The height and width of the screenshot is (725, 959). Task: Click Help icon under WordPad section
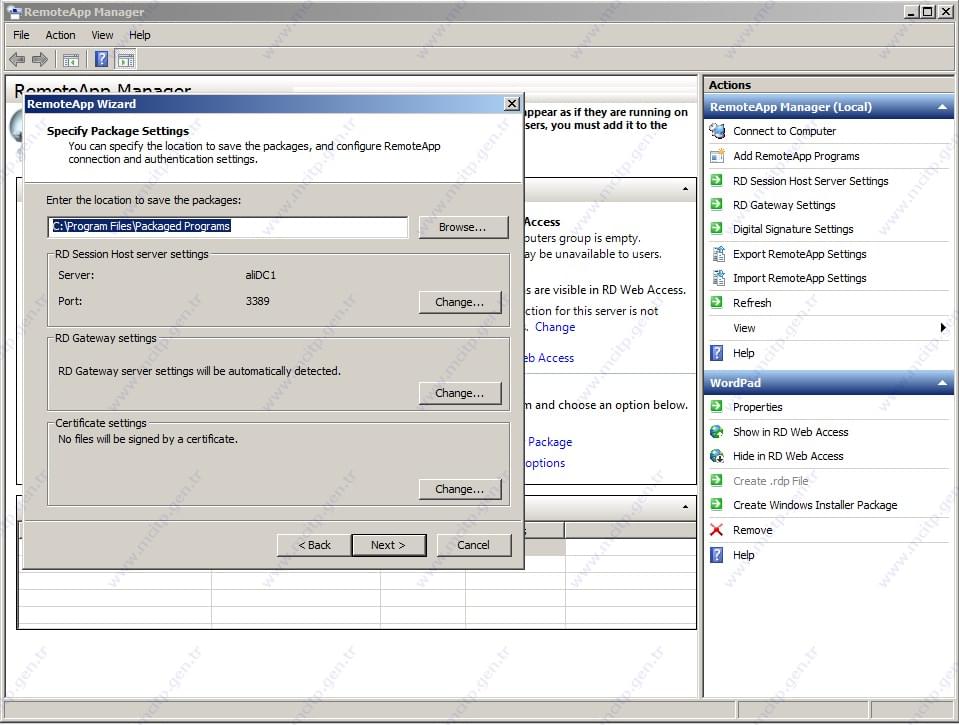point(717,555)
